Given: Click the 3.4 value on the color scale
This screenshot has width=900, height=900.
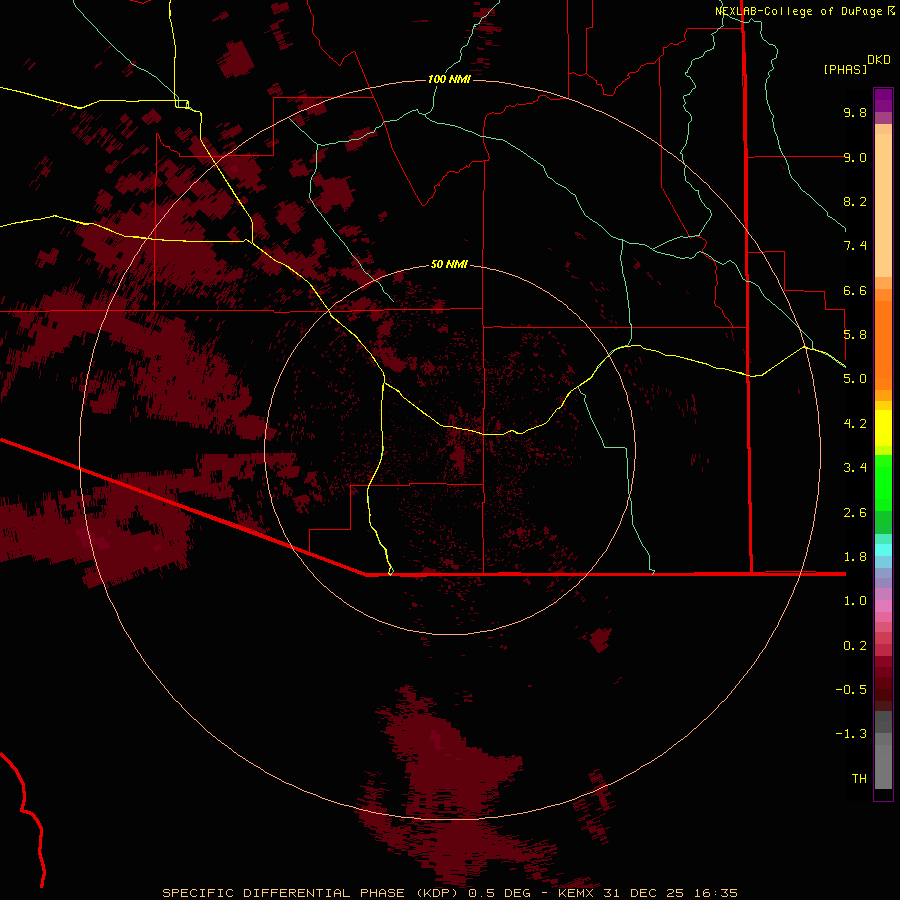Looking at the screenshot, I should coord(855,468).
